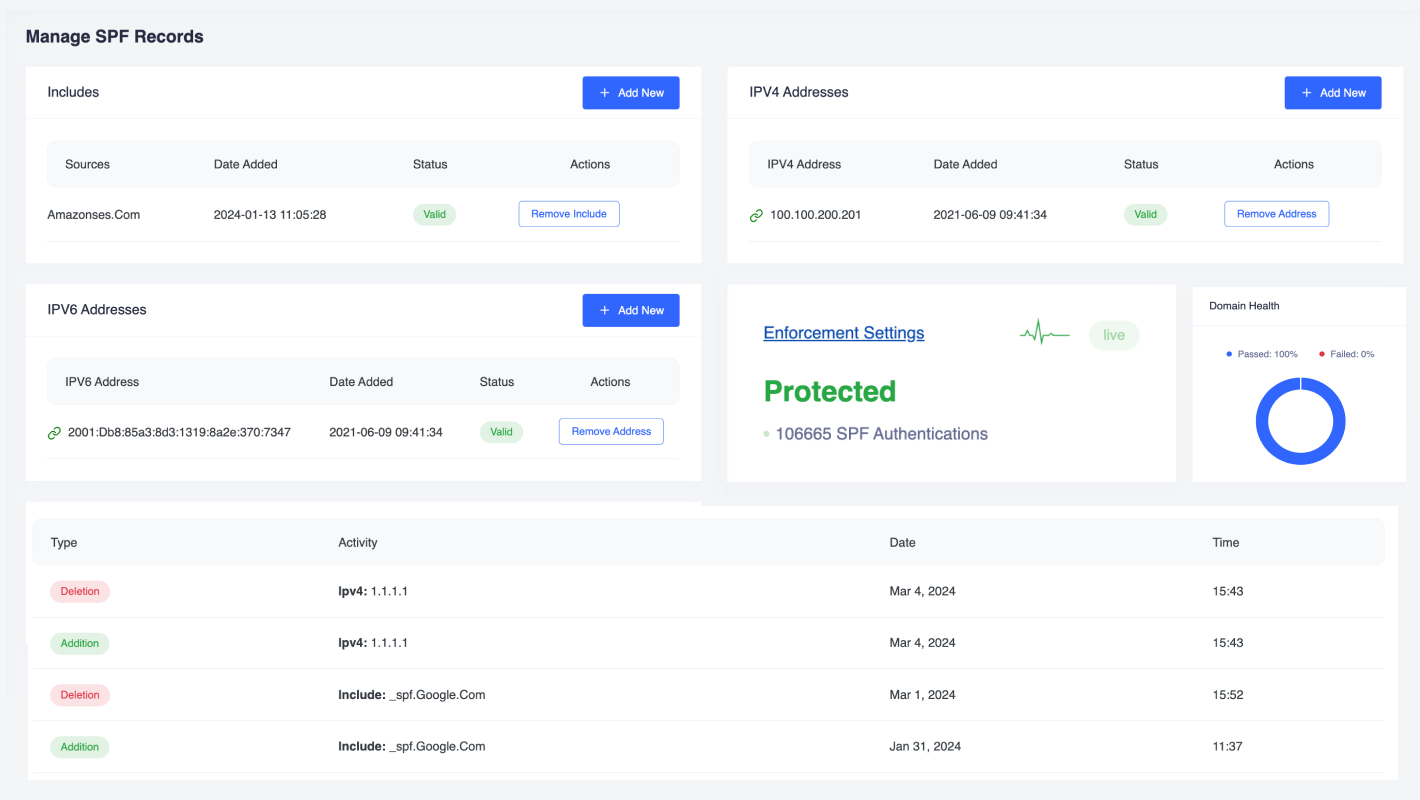
Task: Remove the 2001:Db8 IPV6 address
Action: [x=610, y=431]
